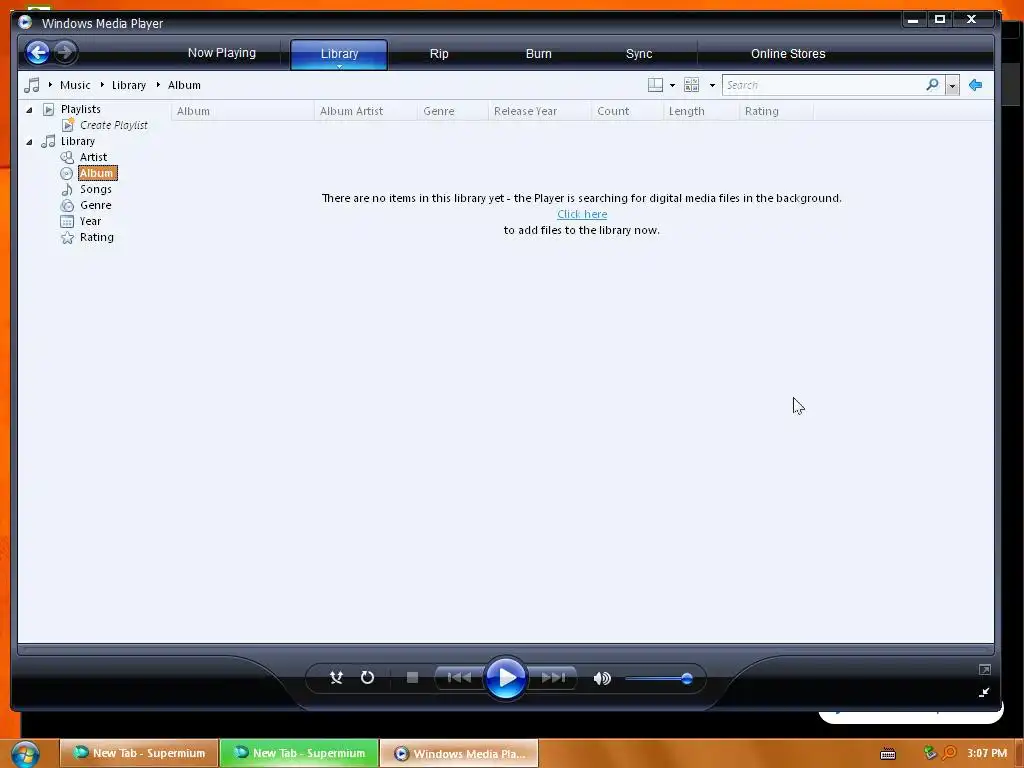Switch to the highlighted green Supermium taskbar button
1024x768 pixels.
[x=299, y=753]
